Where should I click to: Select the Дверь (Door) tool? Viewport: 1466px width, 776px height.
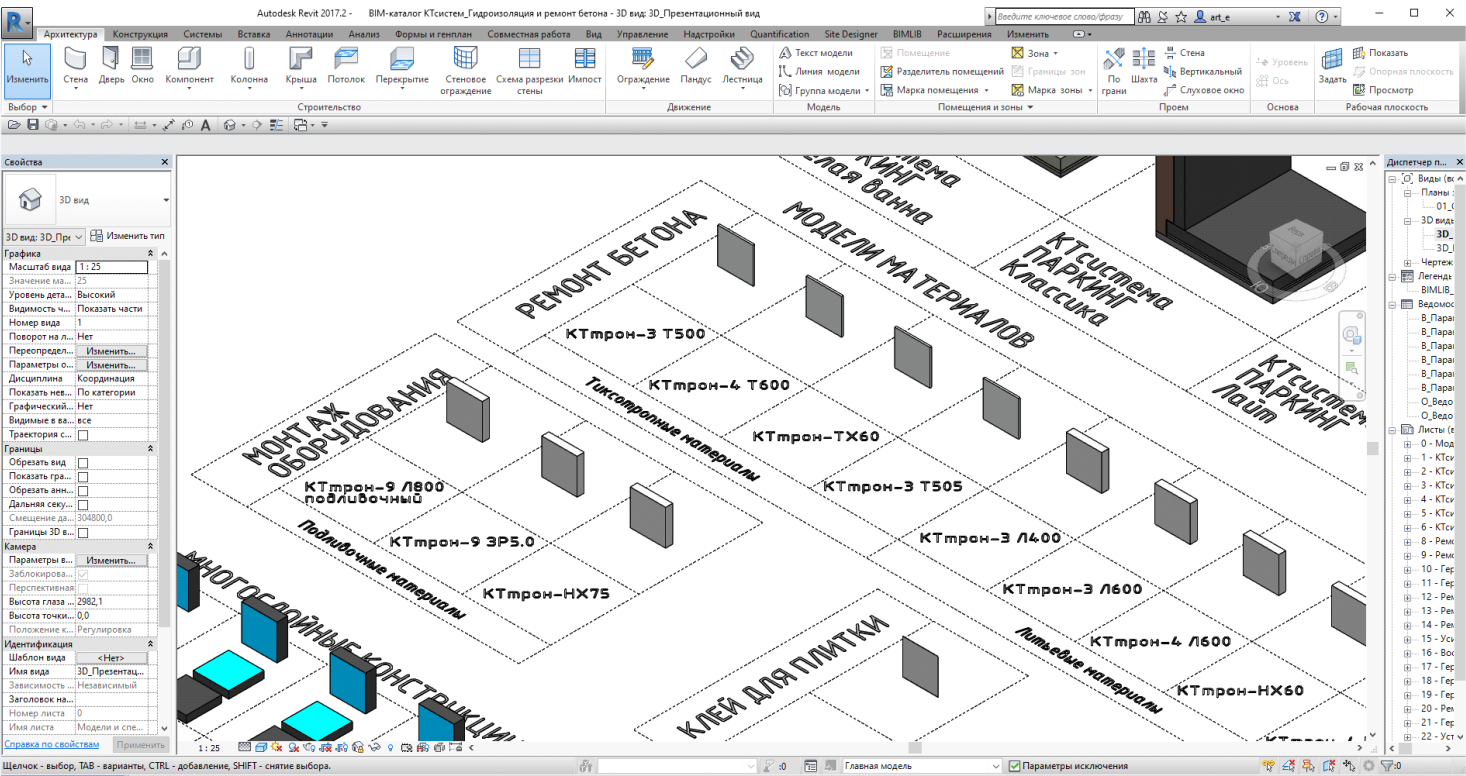click(112, 66)
